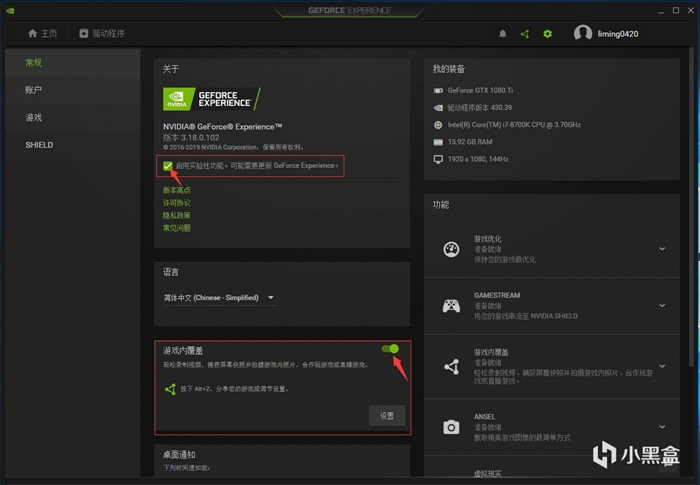The height and width of the screenshot is (485, 700).
Task: Click the 1920 x 1080, 144Hz display text
Action: tap(478, 159)
